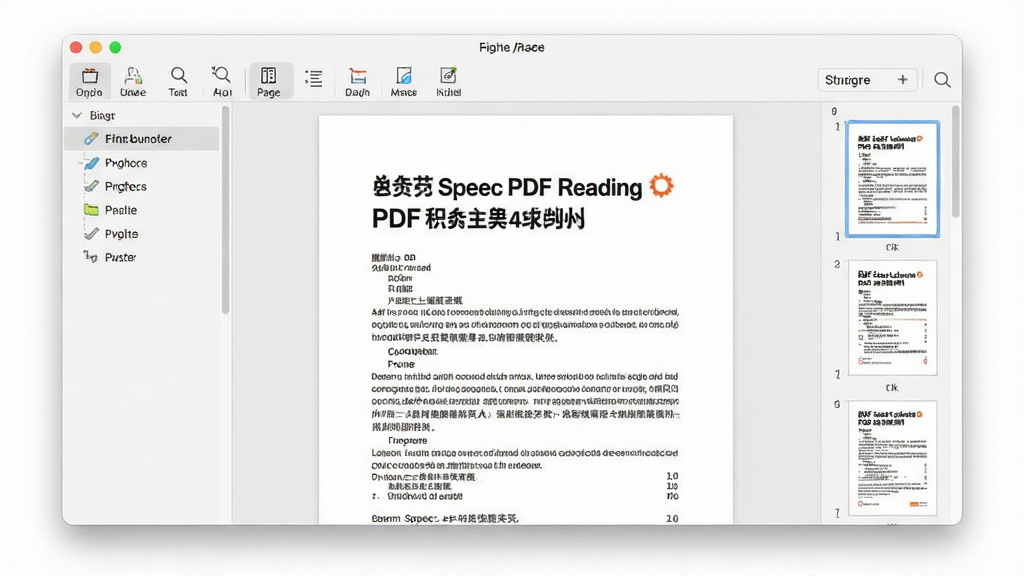Open the Paelte folder item
The image size is (1024, 576).
[x=121, y=210]
